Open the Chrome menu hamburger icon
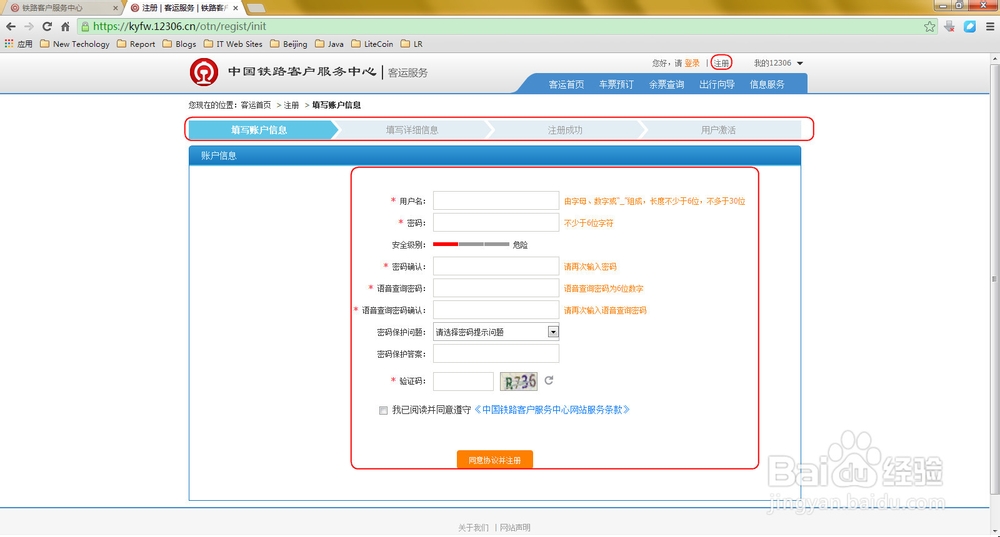Screen dimensions: 1000x537 click(990, 27)
